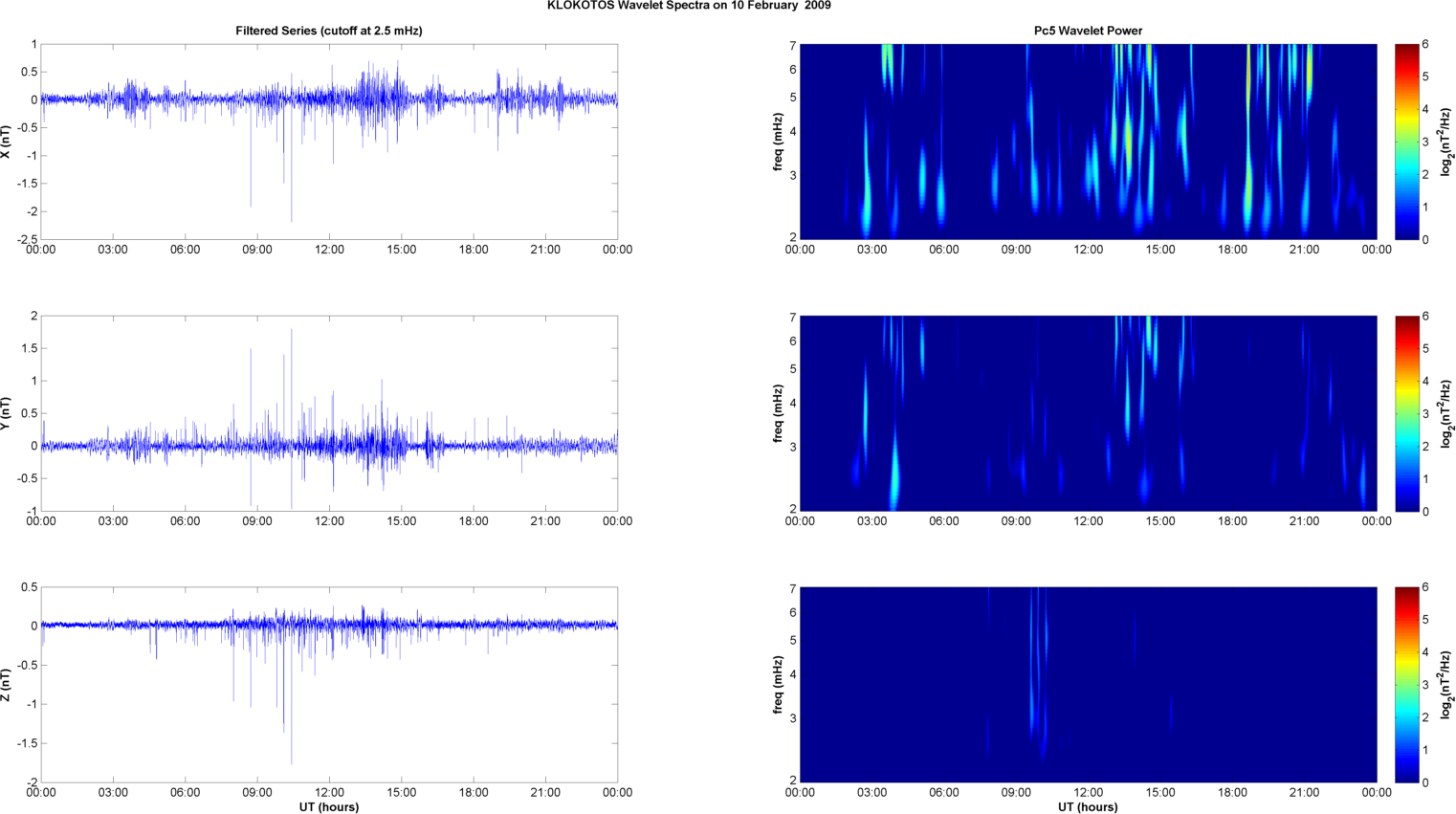The height and width of the screenshot is (814, 1456).
Task: Click the Z component filtered time series plot
Action: coord(329,685)
